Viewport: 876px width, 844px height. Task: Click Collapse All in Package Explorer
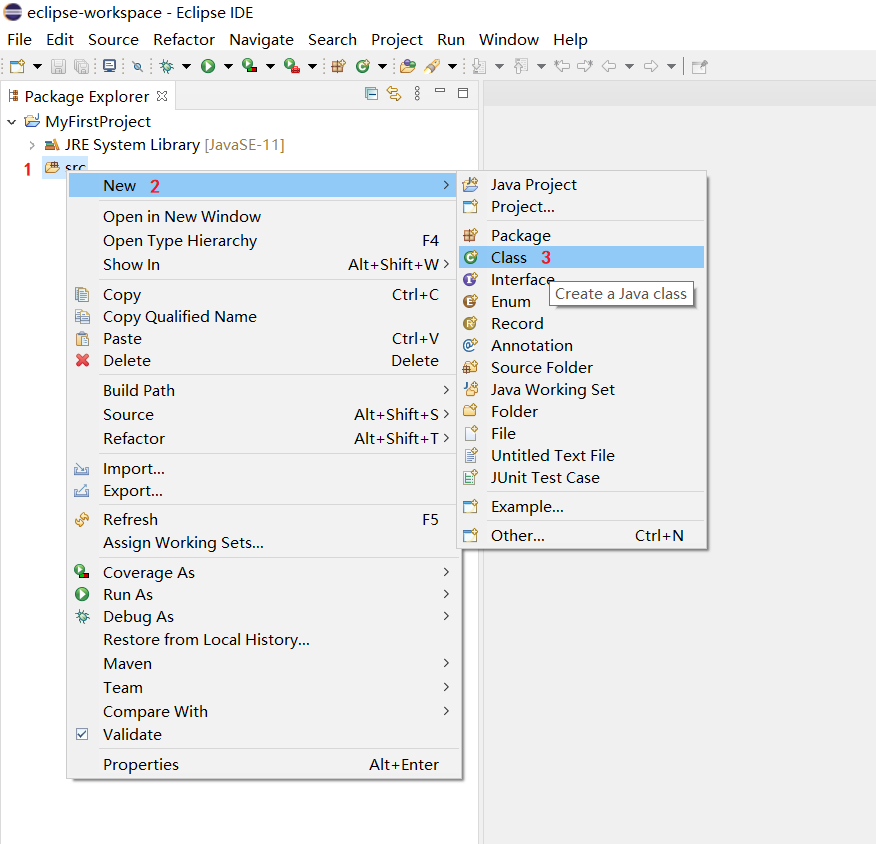(x=371, y=93)
